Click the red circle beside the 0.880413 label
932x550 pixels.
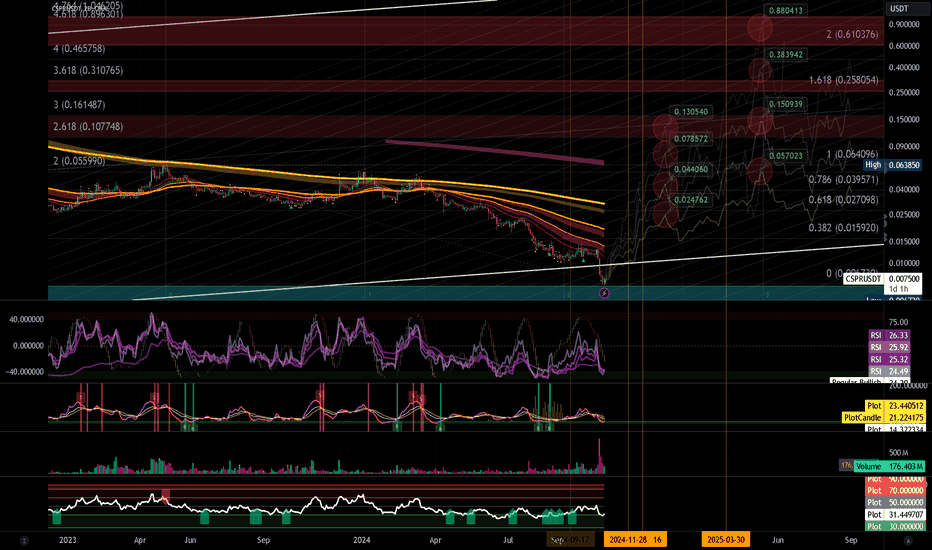click(x=760, y=27)
